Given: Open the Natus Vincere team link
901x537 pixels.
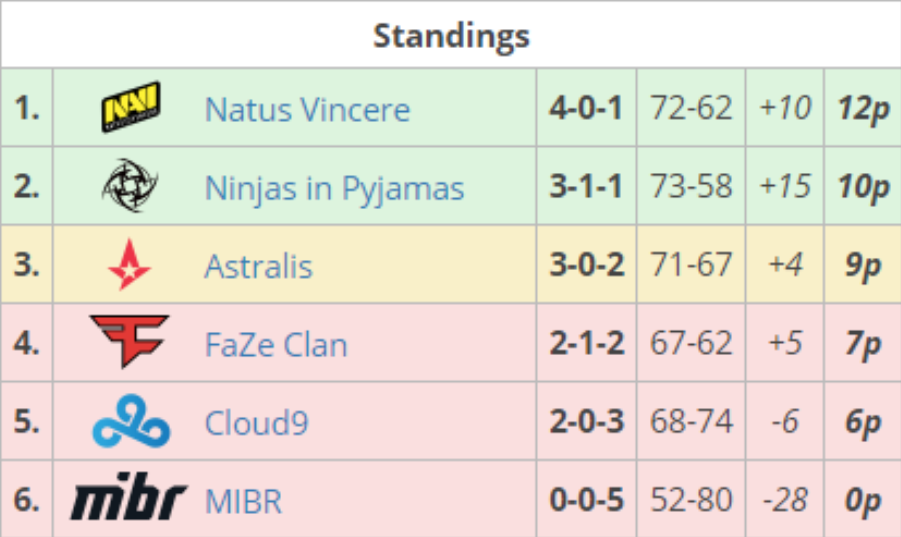Looking at the screenshot, I should coord(307,109).
